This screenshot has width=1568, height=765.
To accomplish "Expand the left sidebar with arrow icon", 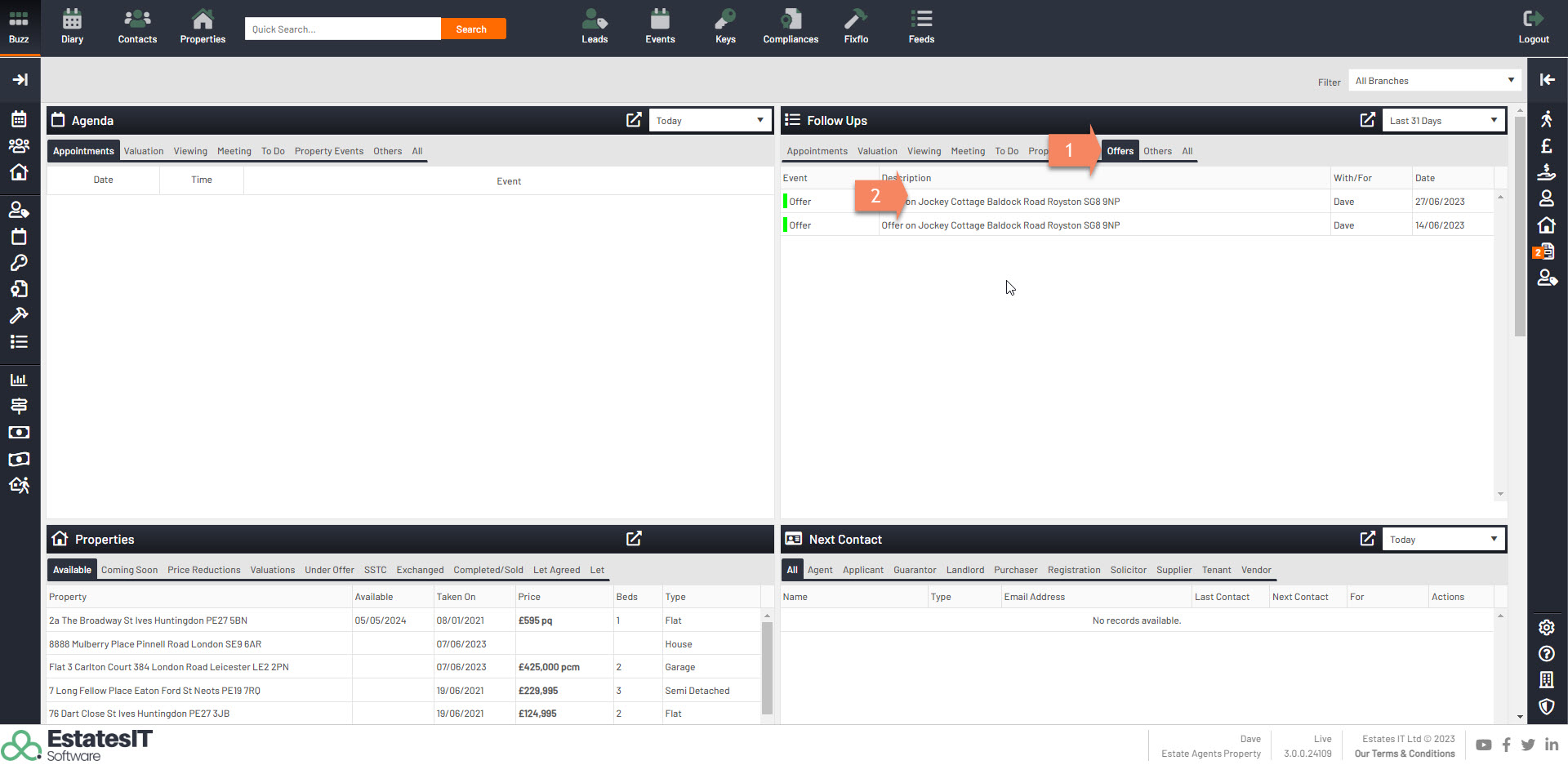I will pyautogui.click(x=20, y=79).
